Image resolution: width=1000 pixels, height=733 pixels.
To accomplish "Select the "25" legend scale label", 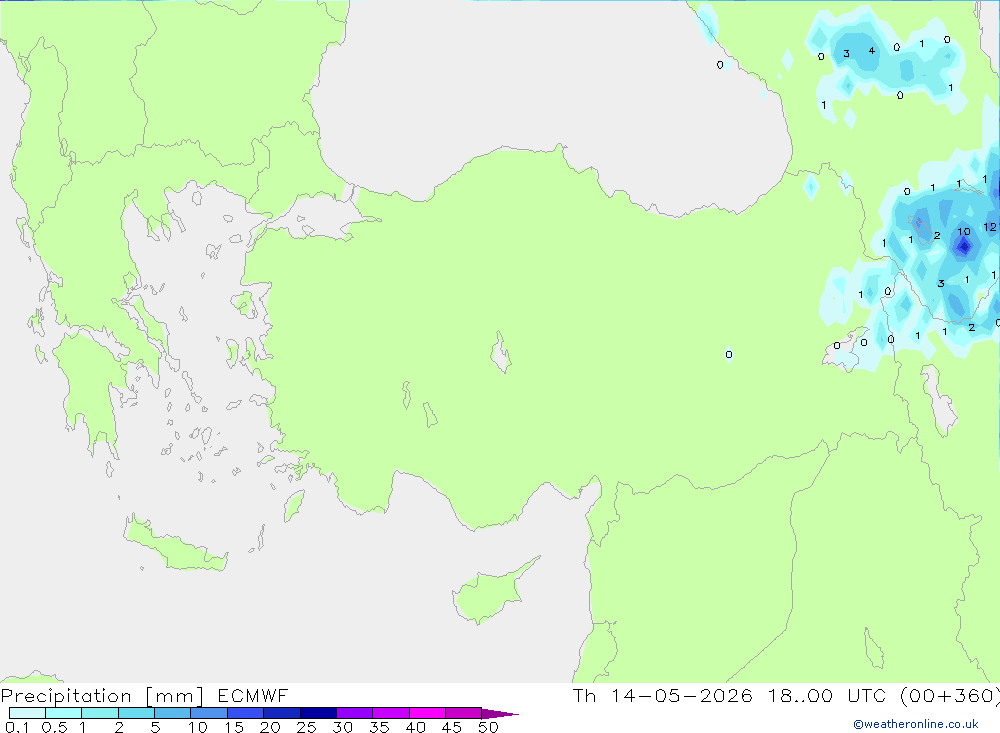I will pyautogui.click(x=306, y=727).
